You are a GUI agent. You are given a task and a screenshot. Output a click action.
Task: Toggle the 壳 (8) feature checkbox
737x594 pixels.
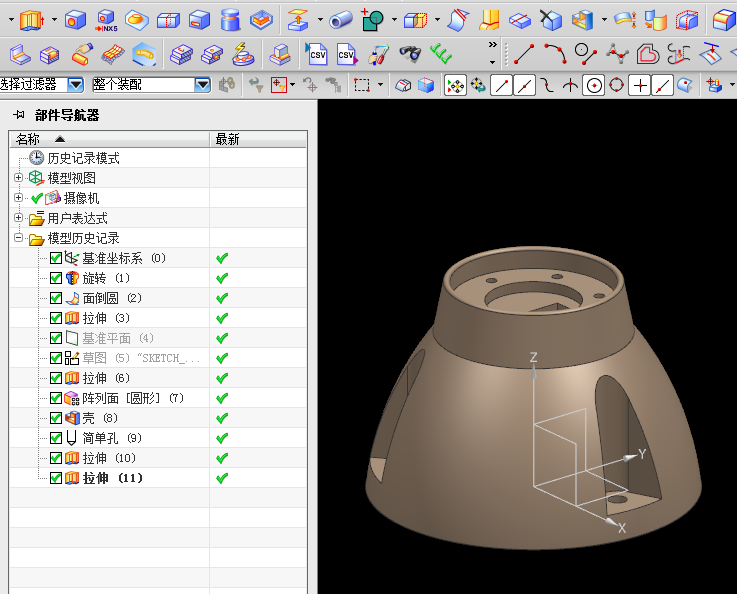pos(56,418)
